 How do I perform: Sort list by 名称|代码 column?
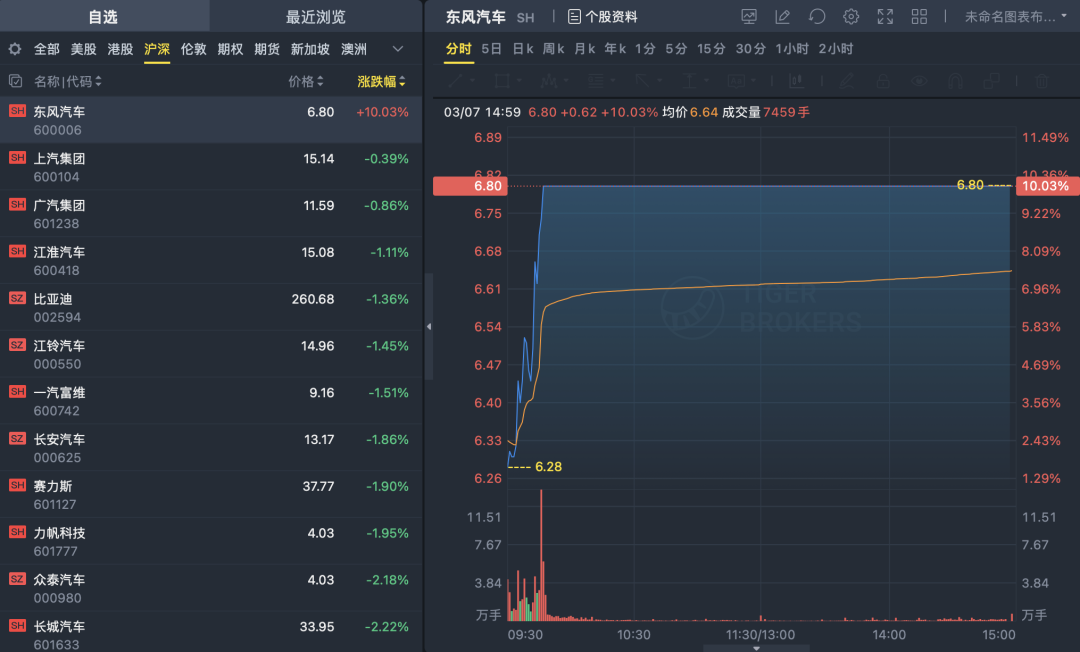pos(68,81)
